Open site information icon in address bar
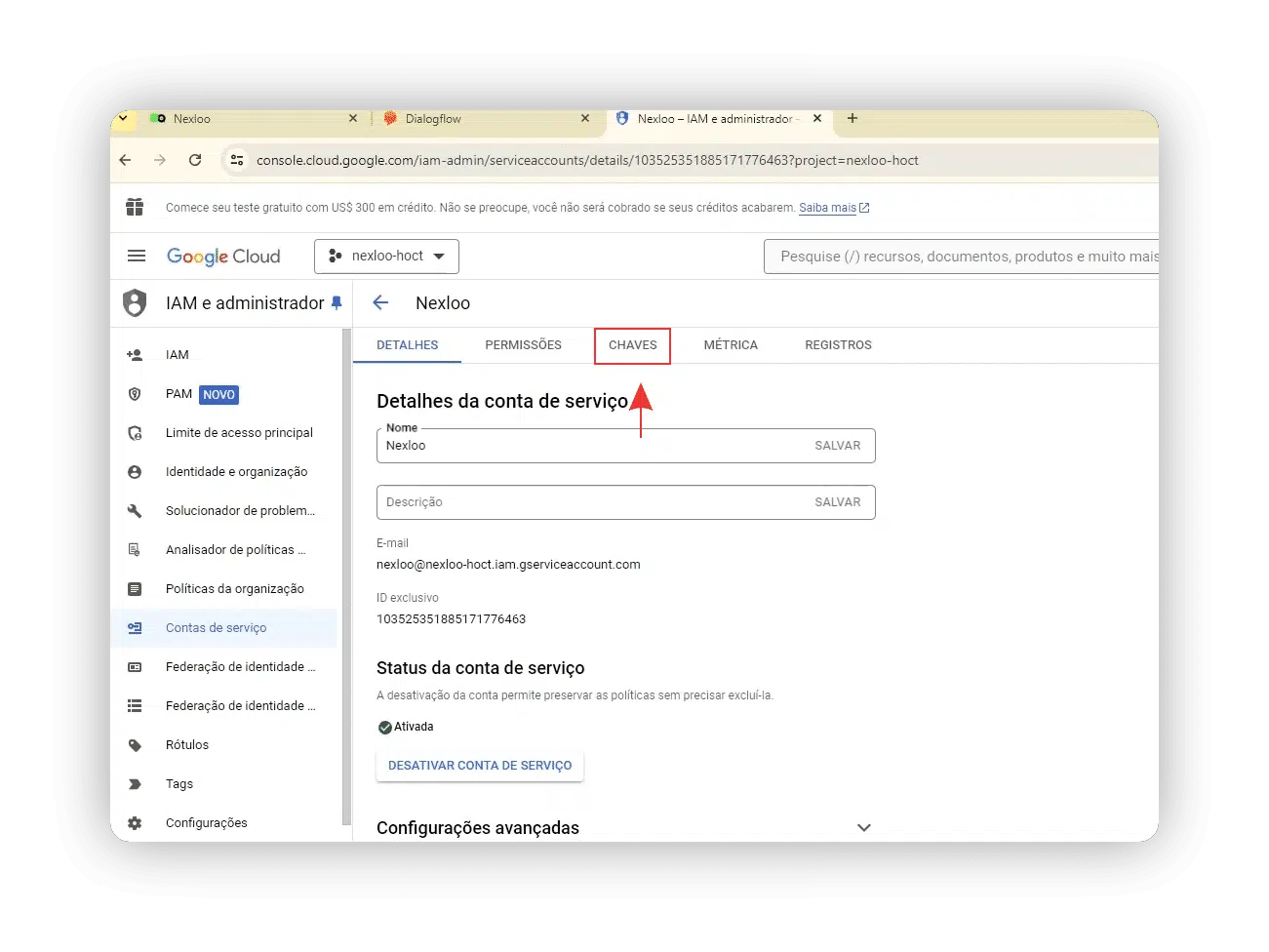The height and width of the screenshot is (952, 1269). pos(236,160)
